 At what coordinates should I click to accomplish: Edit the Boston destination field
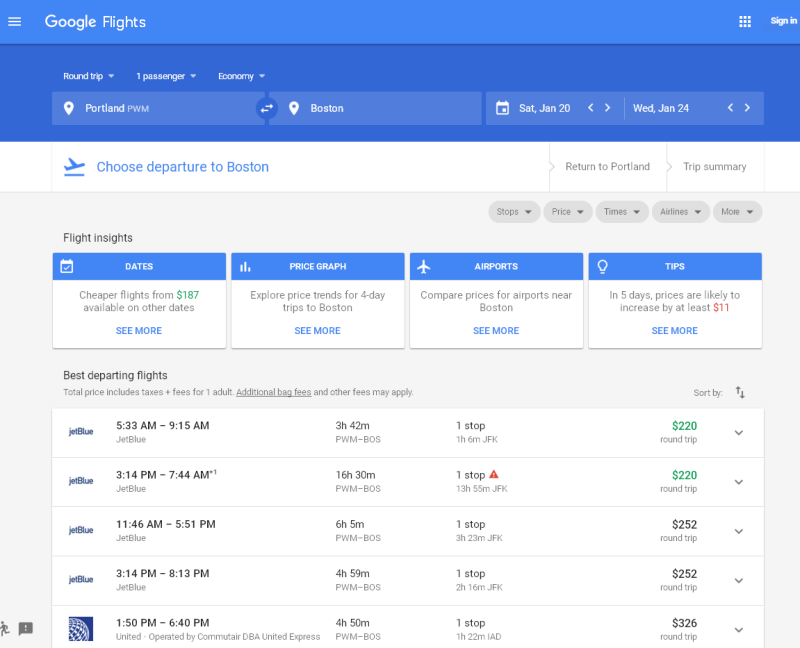click(376, 108)
